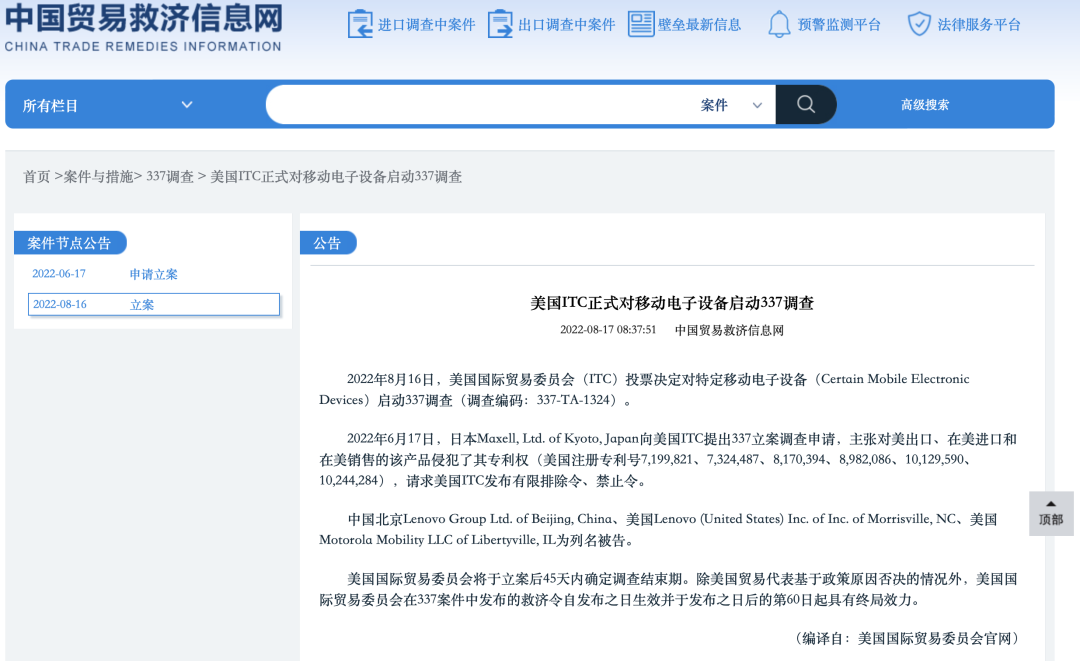Viewport: 1080px width, 661px height.
Task: Click the footer note 编译自：美国国际贸易委员会官网
Action: 907,638
